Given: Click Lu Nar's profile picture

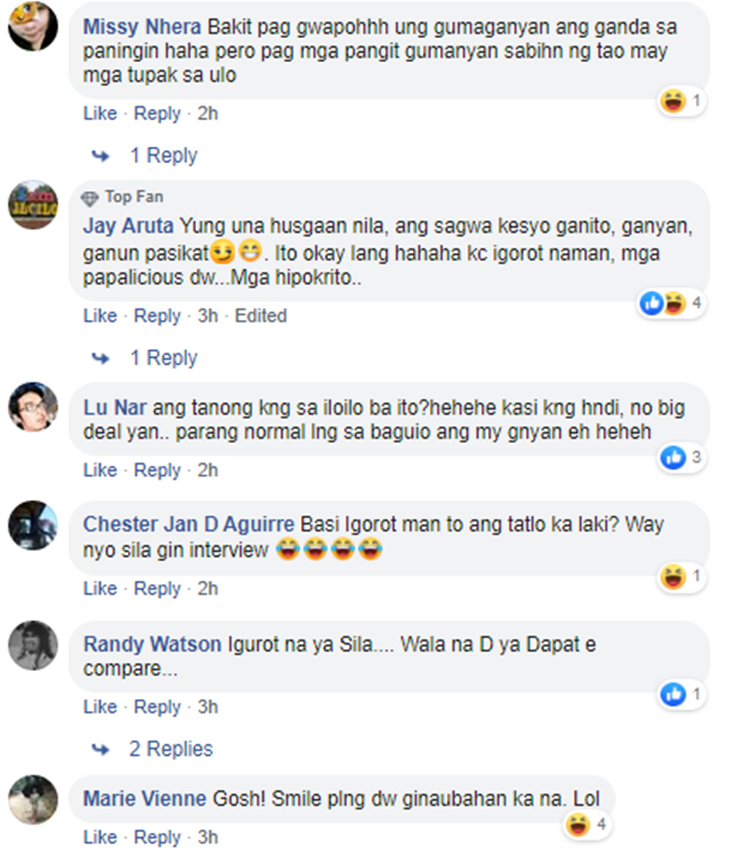Looking at the screenshot, I should click(33, 407).
